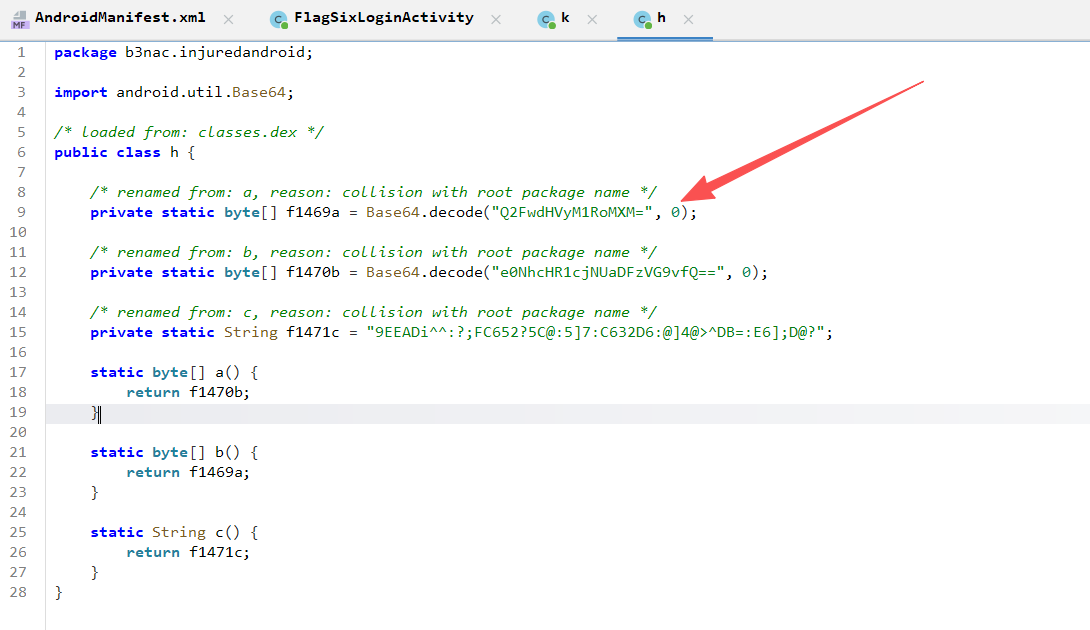Close the active h tab
1090x630 pixels.
point(688,19)
